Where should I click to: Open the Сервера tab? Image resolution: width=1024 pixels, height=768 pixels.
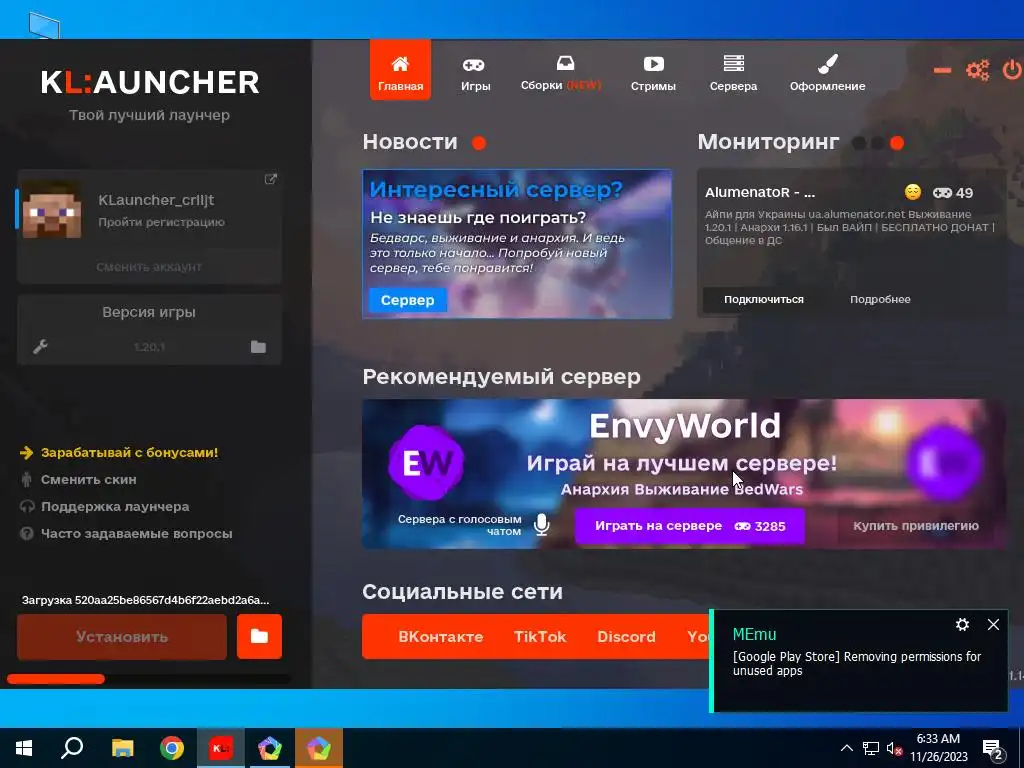tap(733, 74)
